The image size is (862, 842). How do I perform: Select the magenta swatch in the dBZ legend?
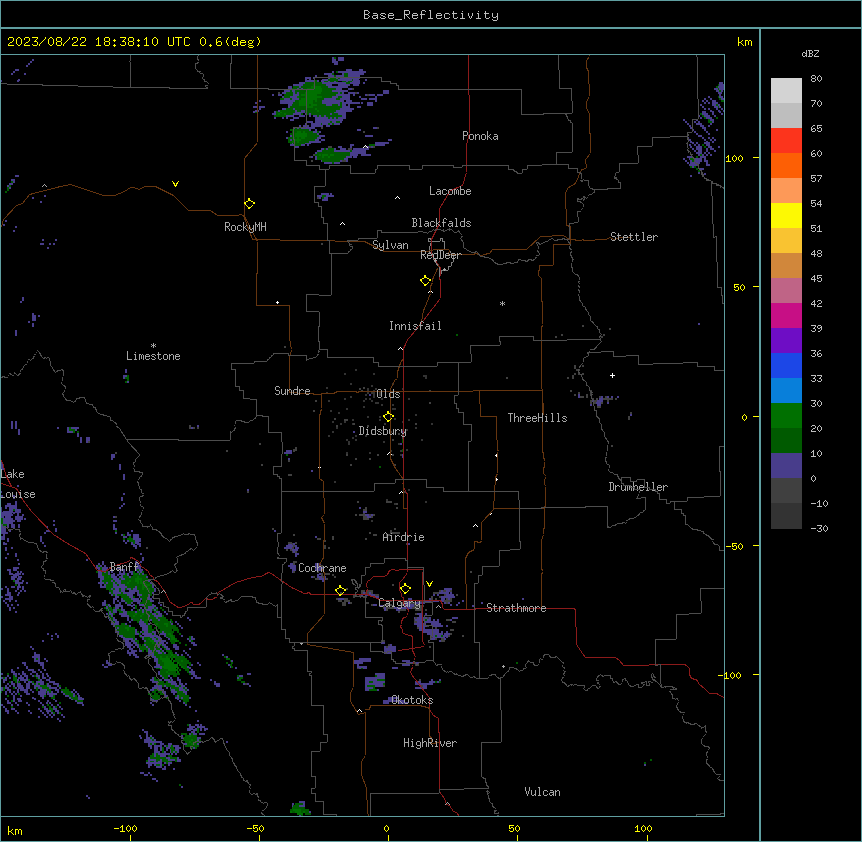[x=786, y=315]
